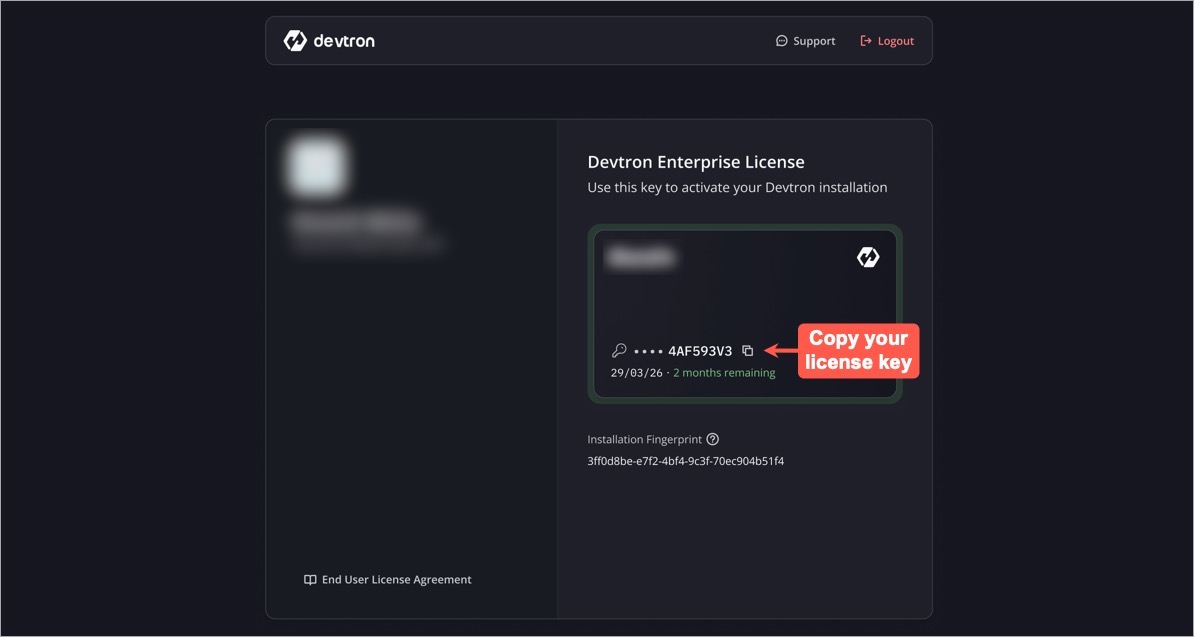The image size is (1194, 637).
Task: Copy the license key using the copy icon
Action: click(748, 350)
